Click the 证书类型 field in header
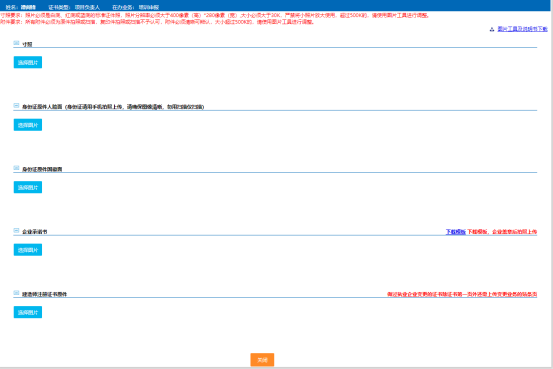The image size is (553, 369). (74, 7)
